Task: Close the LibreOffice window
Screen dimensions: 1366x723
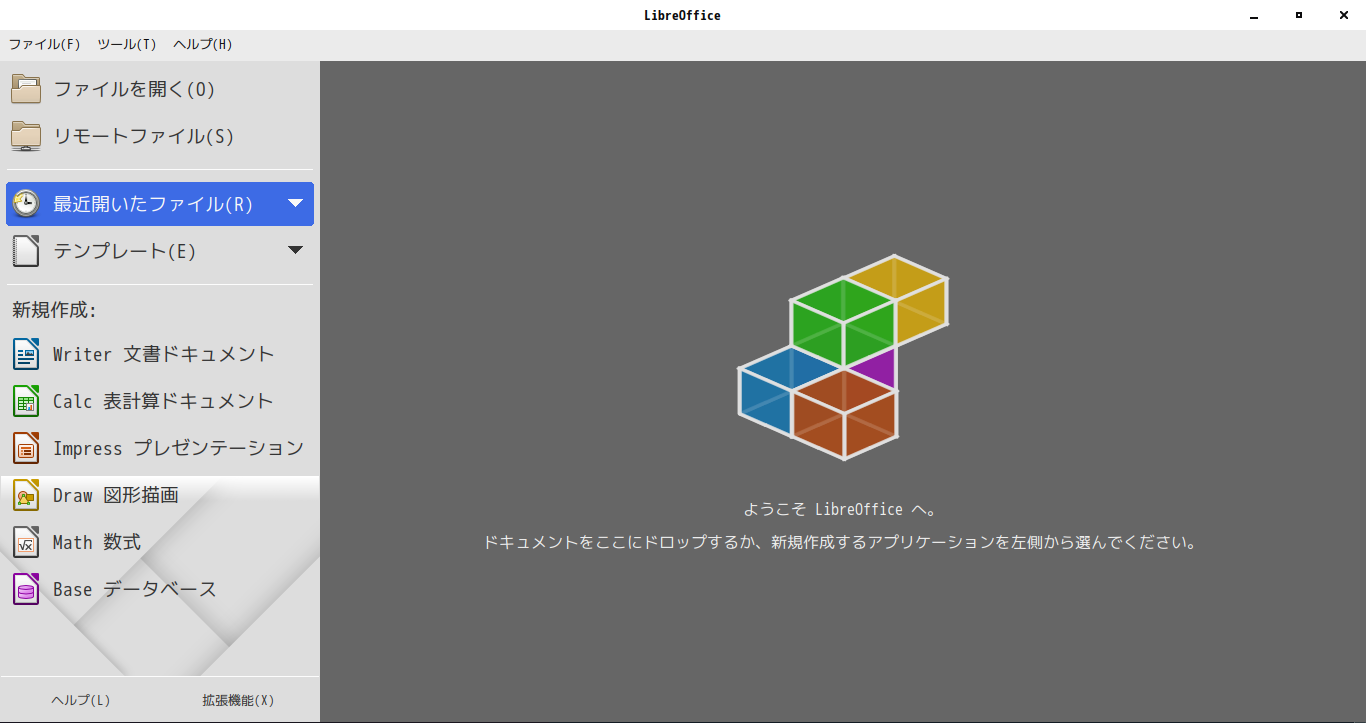Action: tap(1343, 15)
